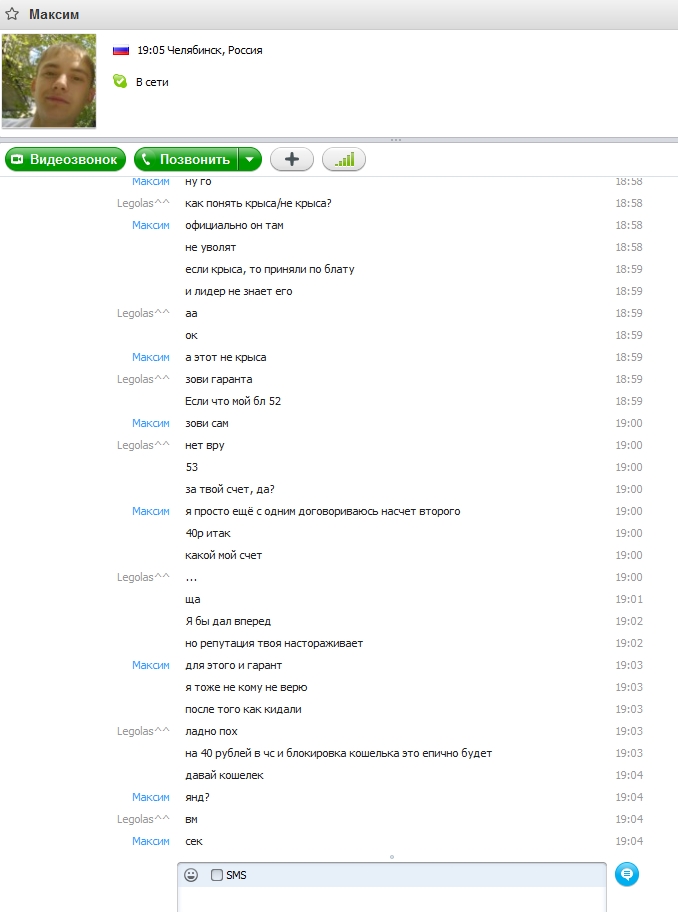Open the call quality signal bars icon
The image size is (678, 912).
tap(344, 159)
